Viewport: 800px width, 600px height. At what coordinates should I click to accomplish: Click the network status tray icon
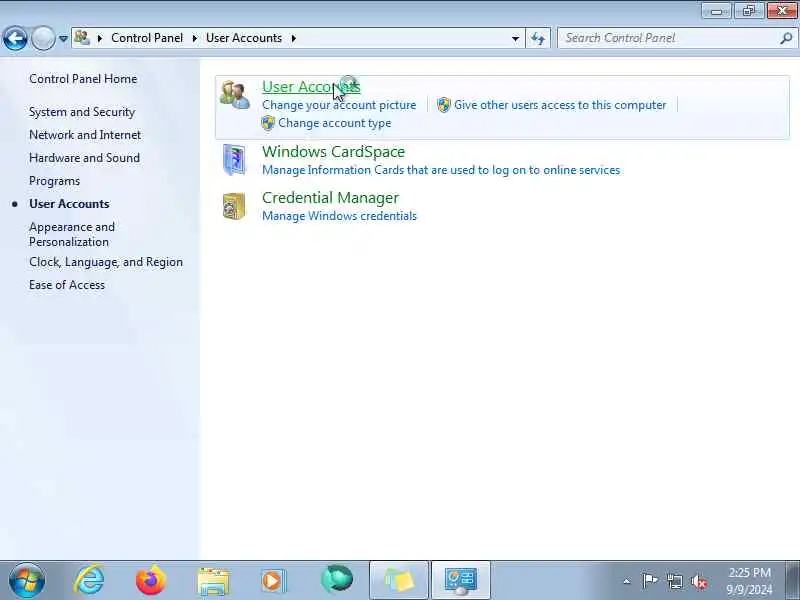click(x=675, y=581)
